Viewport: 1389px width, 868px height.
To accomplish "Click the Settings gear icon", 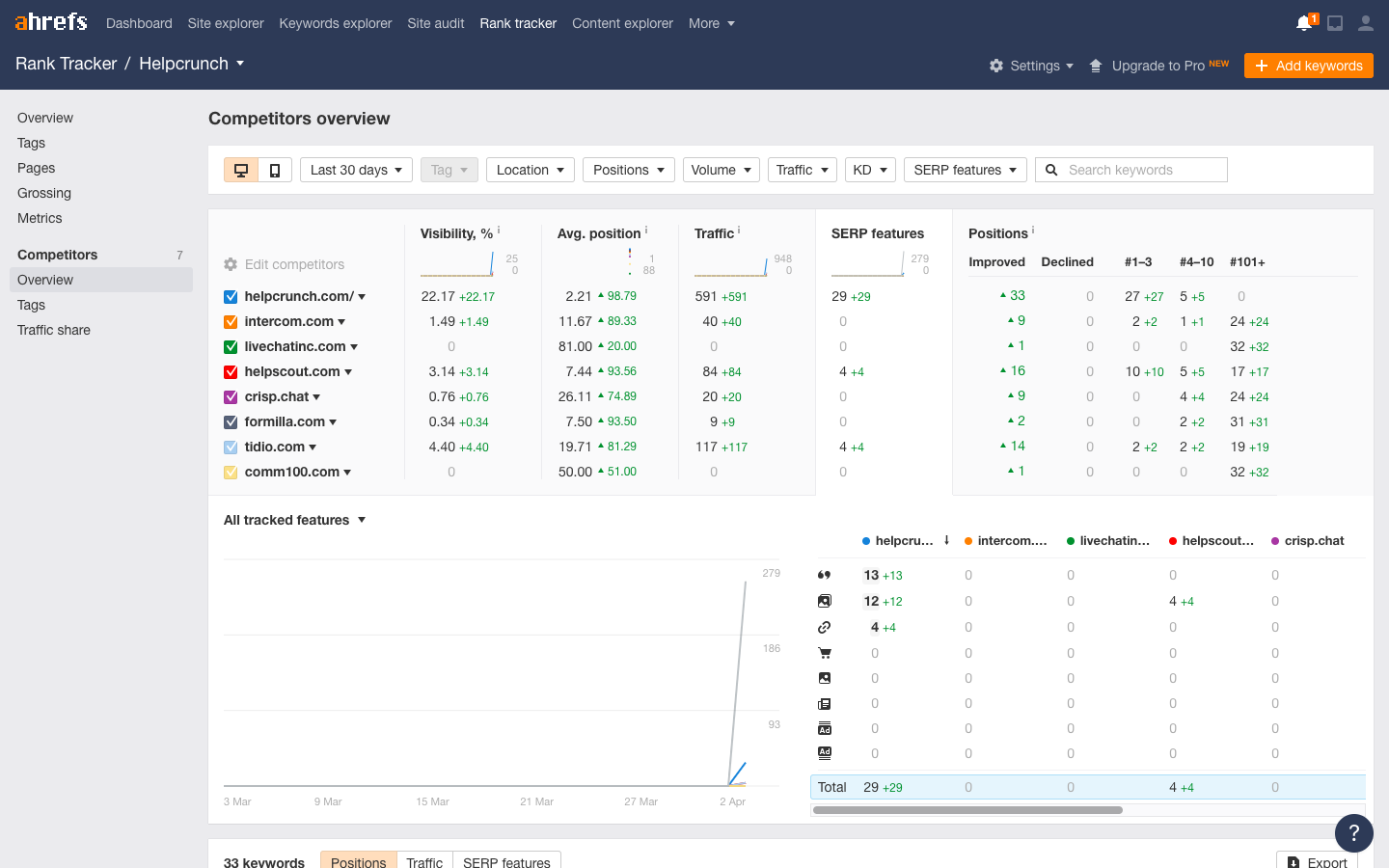I will [x=996, y=66].
